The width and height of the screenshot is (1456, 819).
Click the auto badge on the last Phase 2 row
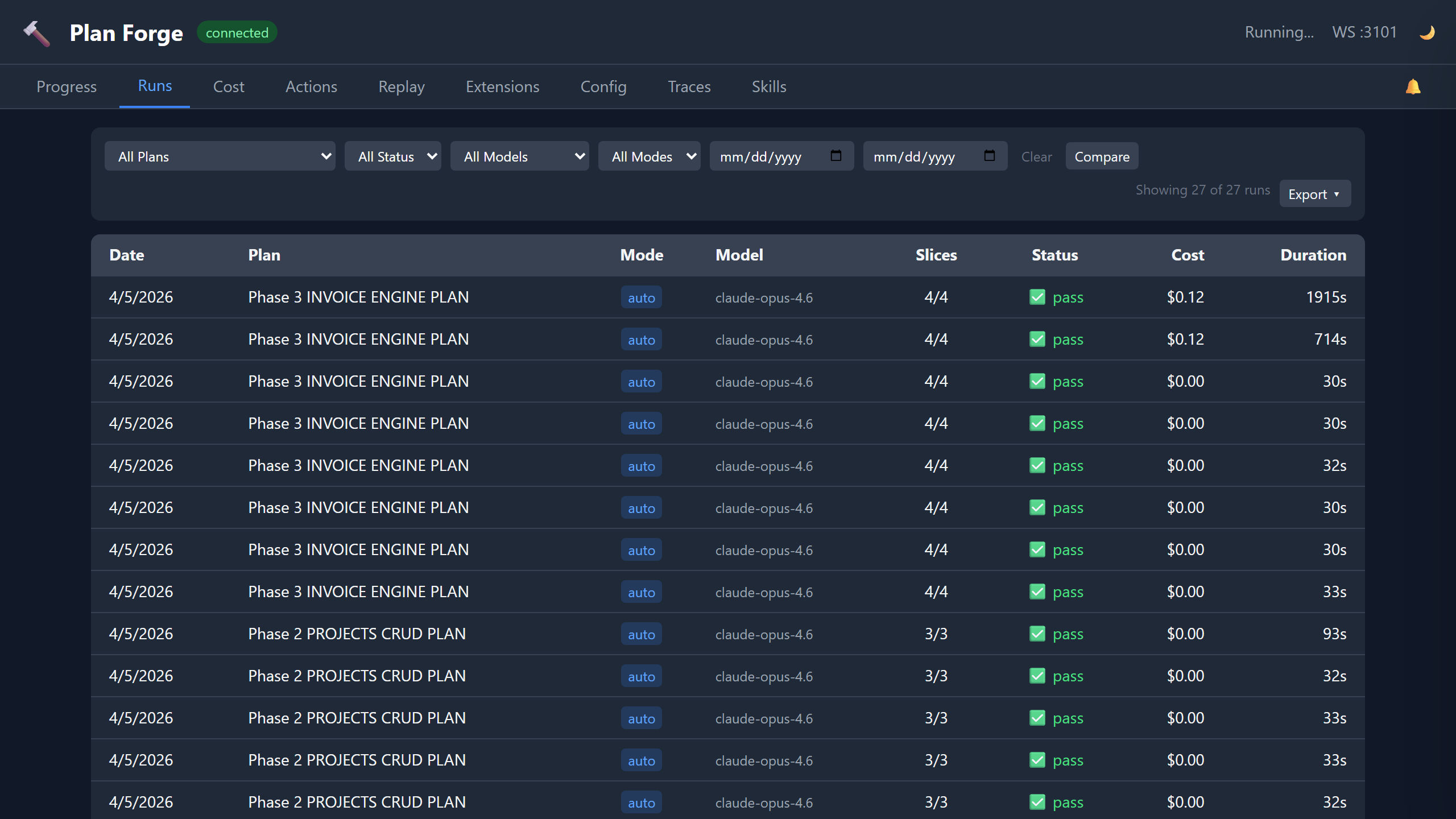point(641,802)
